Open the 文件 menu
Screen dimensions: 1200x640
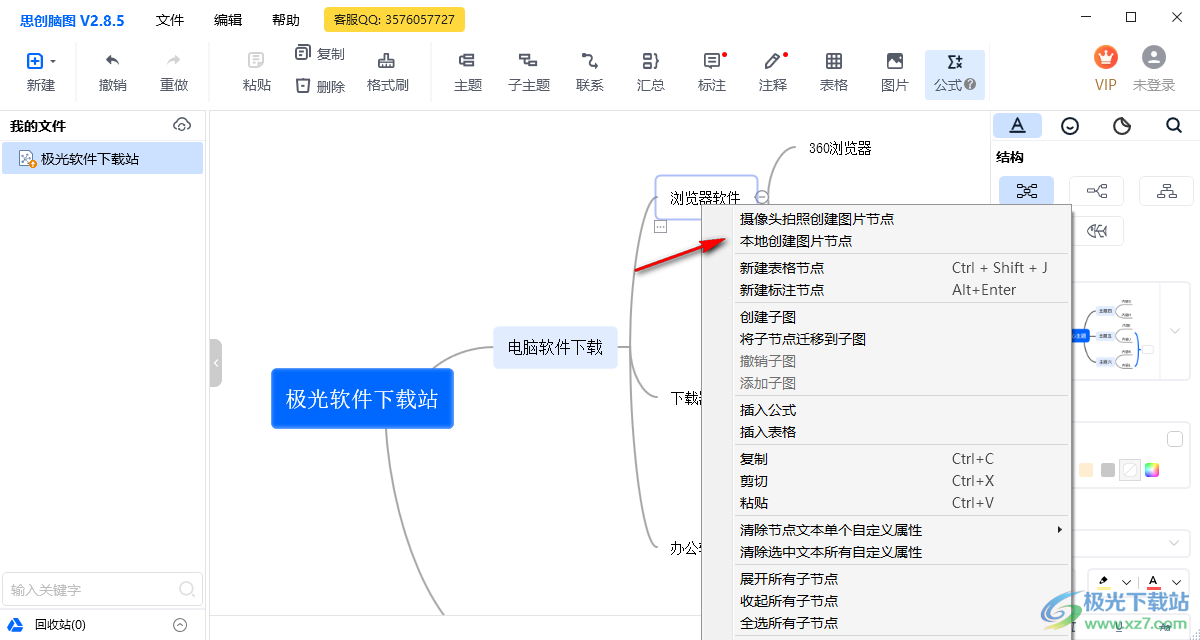[170, 20]
